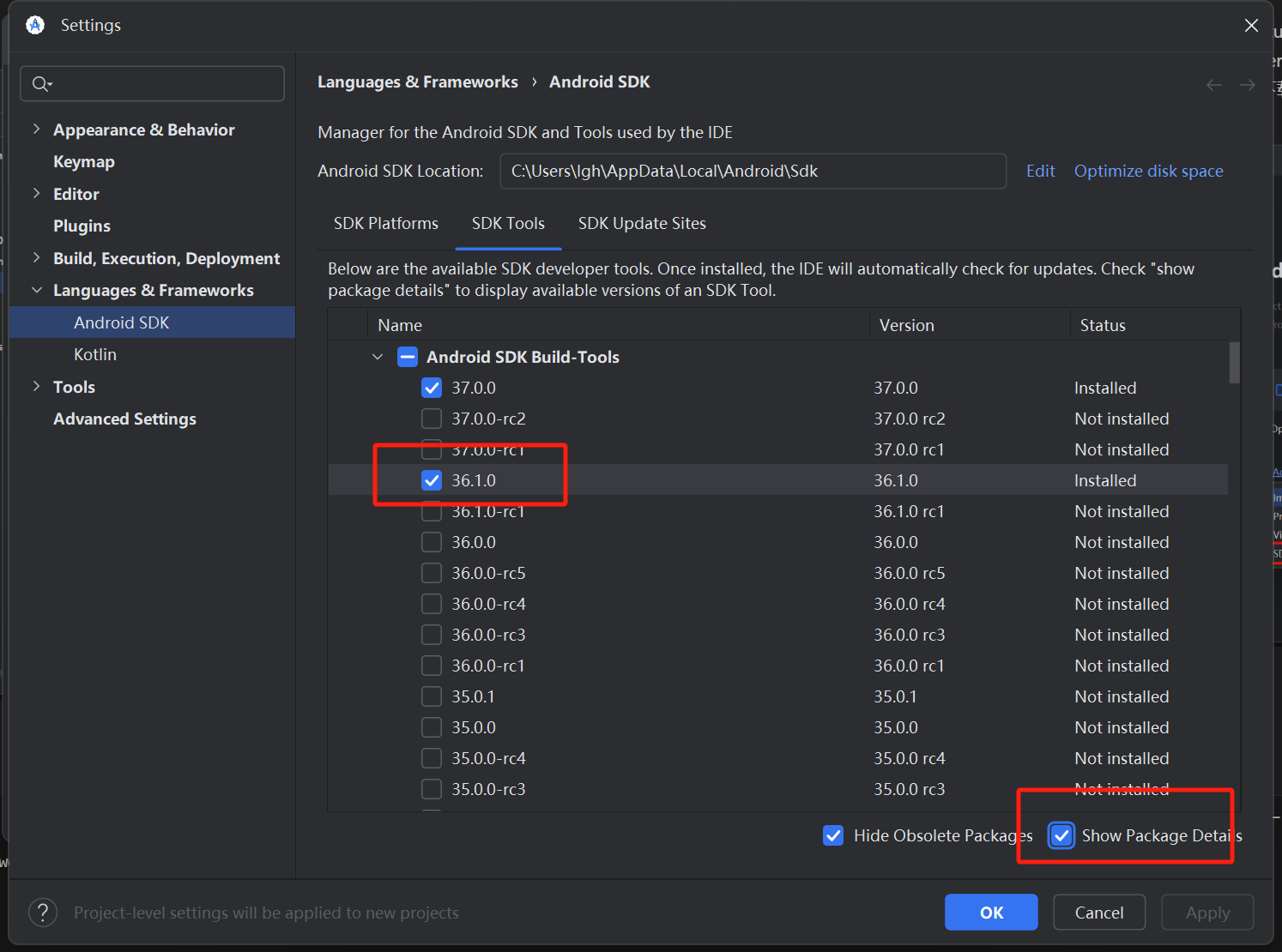Check the 37.0.0-rc2 build-tools checkbox
The height and width of the screenshot is (952, 1282).
(432, 419)
